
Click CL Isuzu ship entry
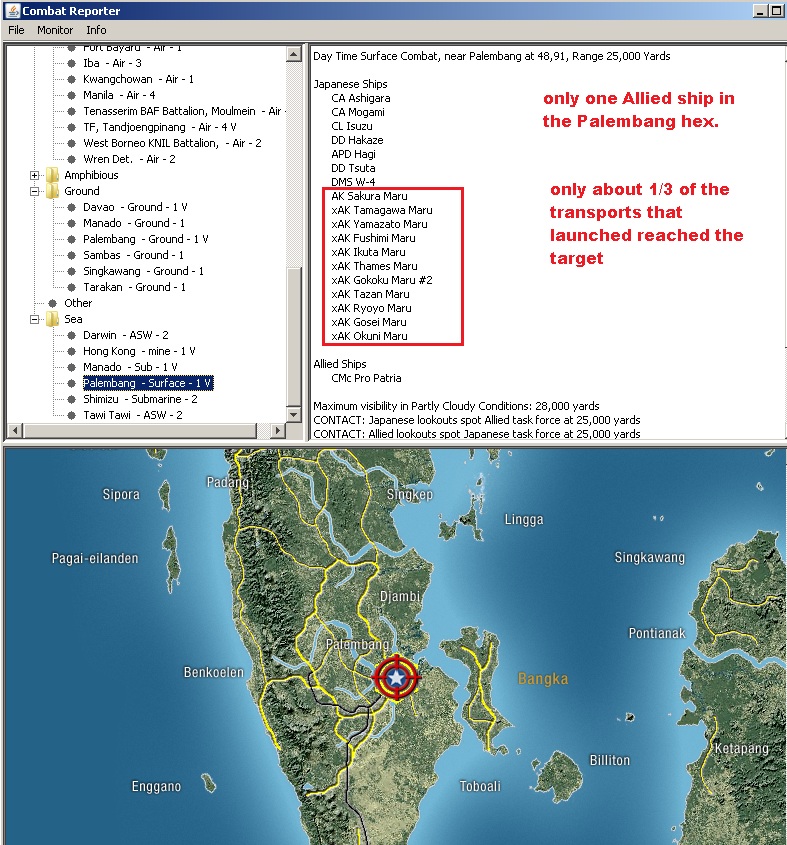point(352,126)
